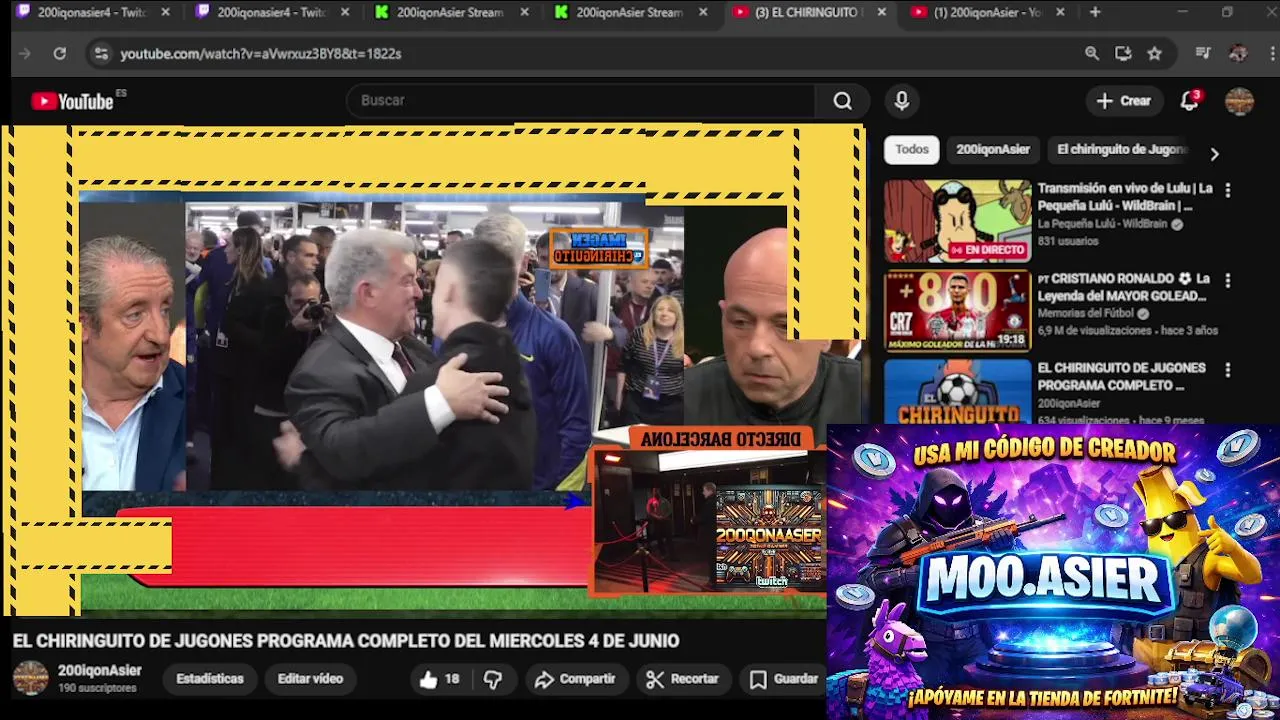Switch to the (1) 200iqonAsier YouTube tab
This screenshot has height=720, width=1280.
click(988, 12)
